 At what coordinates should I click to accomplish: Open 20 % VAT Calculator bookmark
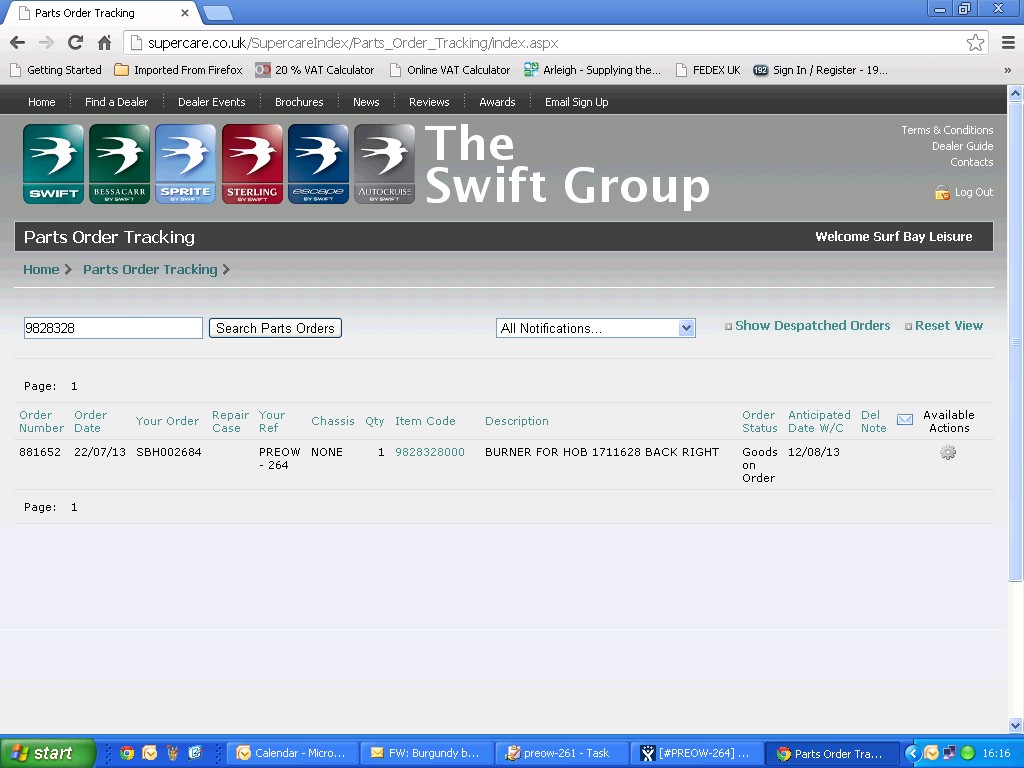point(315,71)
